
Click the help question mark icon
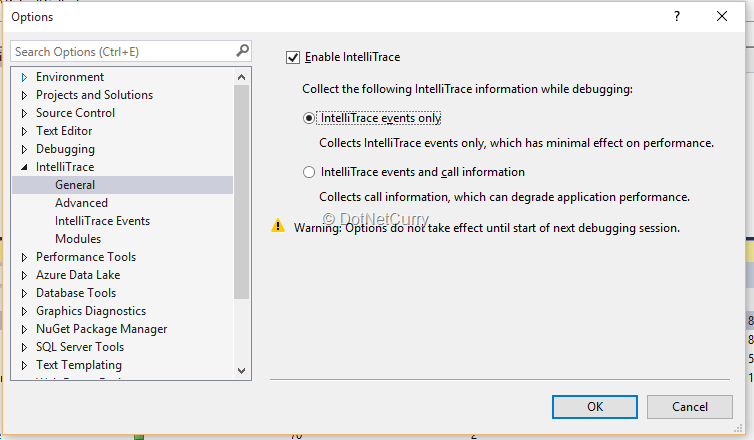click(x=677, y=16)
